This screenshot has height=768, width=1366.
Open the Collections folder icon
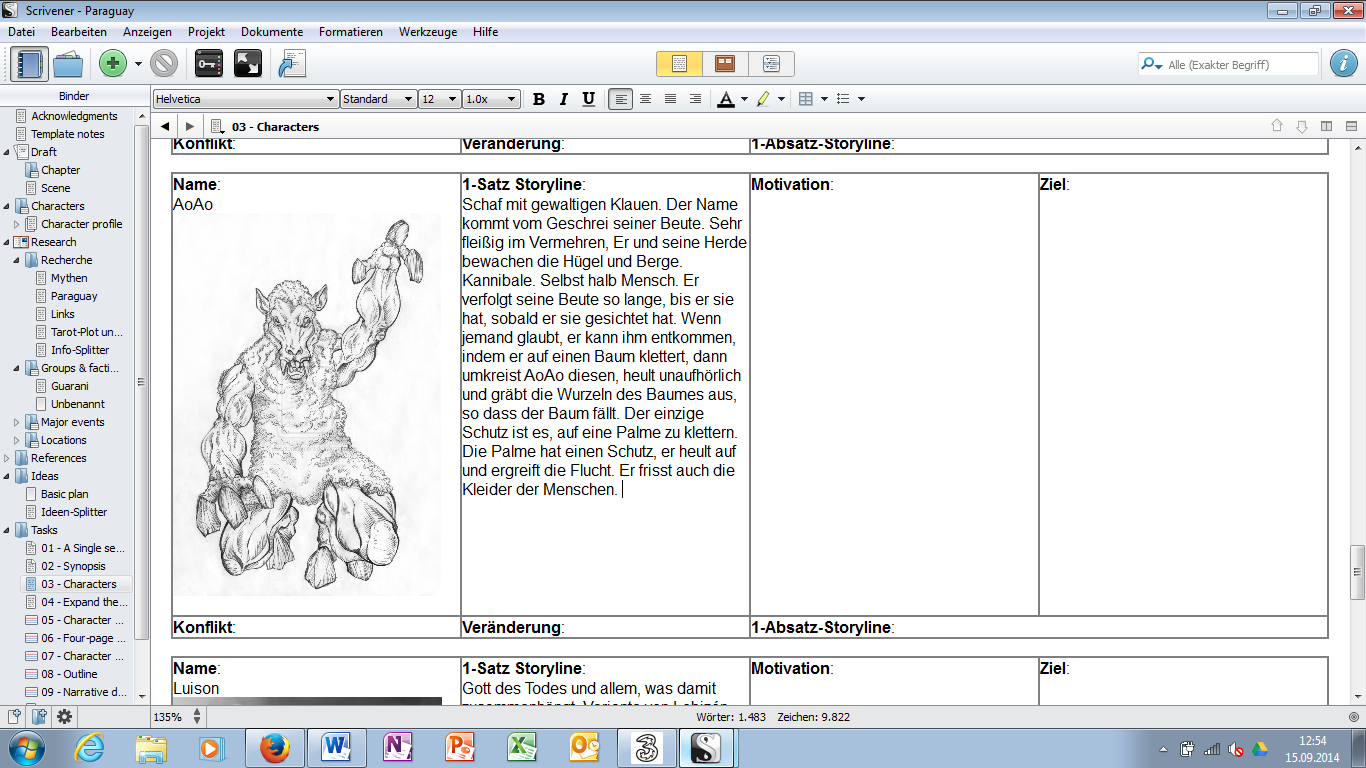68,64
